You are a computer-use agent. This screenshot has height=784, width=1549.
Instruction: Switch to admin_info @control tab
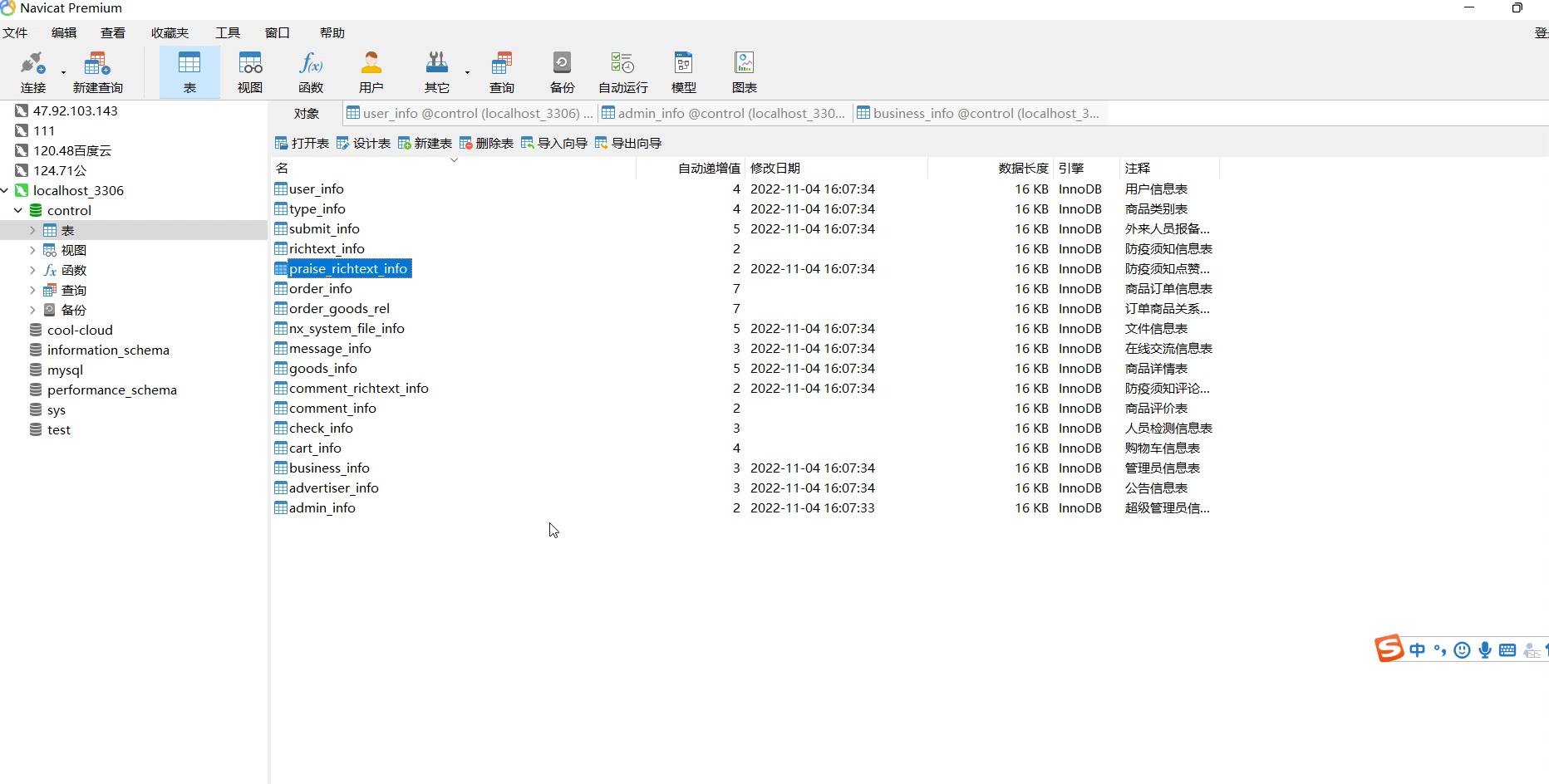723,113
